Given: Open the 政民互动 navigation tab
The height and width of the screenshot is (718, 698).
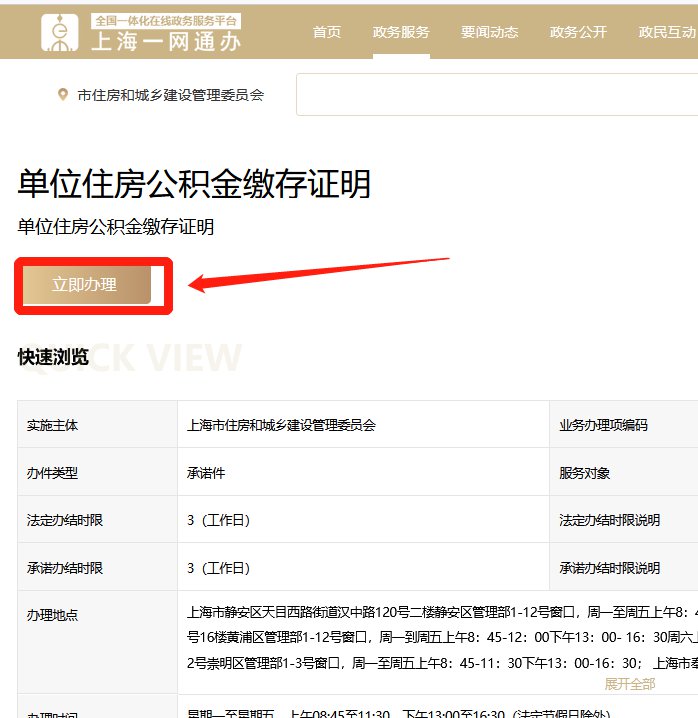Looking at the screenshot, I should [667, 32].
